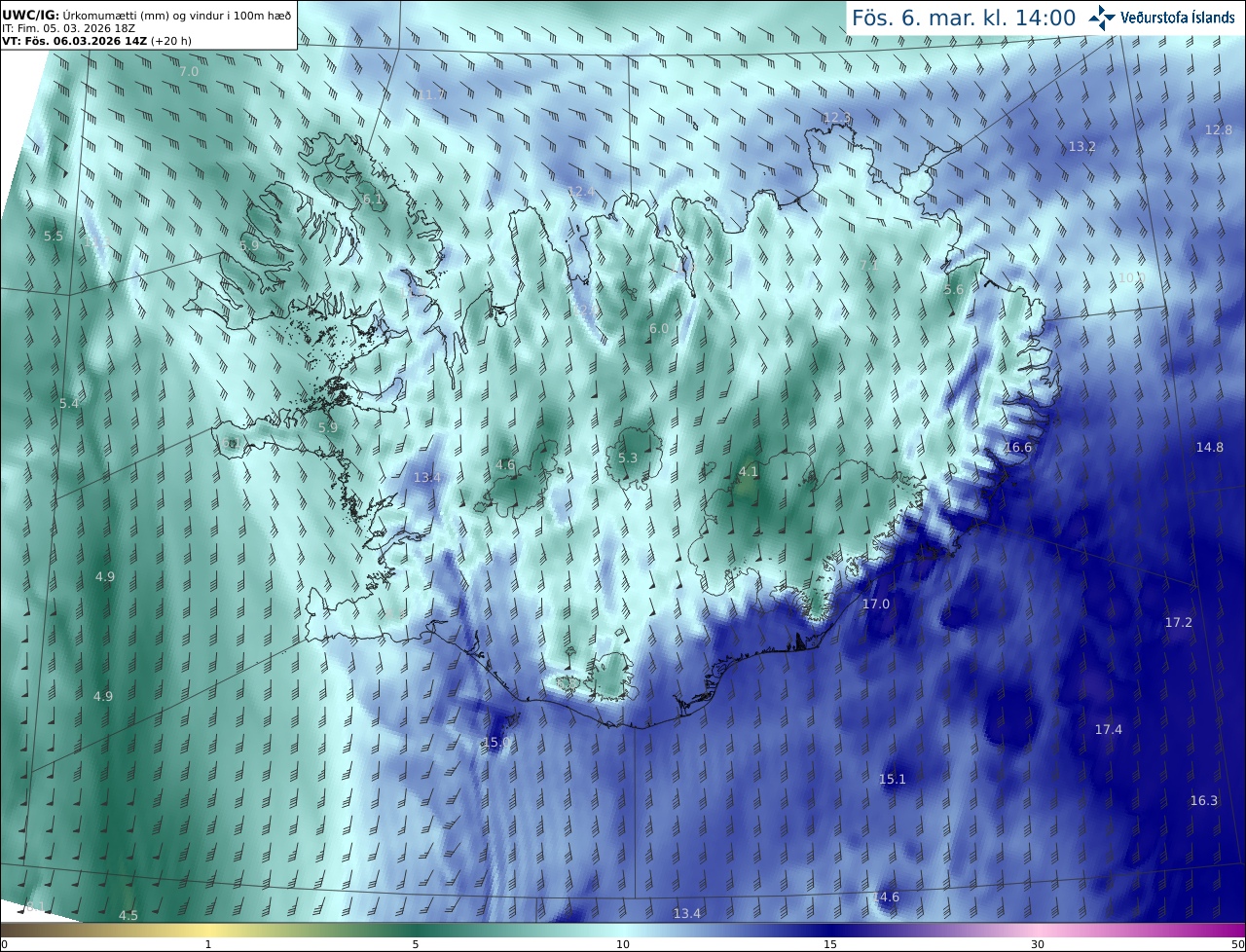Click the 'IT: Fim. 05. 03. 2026 18Z' line
The height and width of the screenshot is (952, 1246).
click(68, 28)
